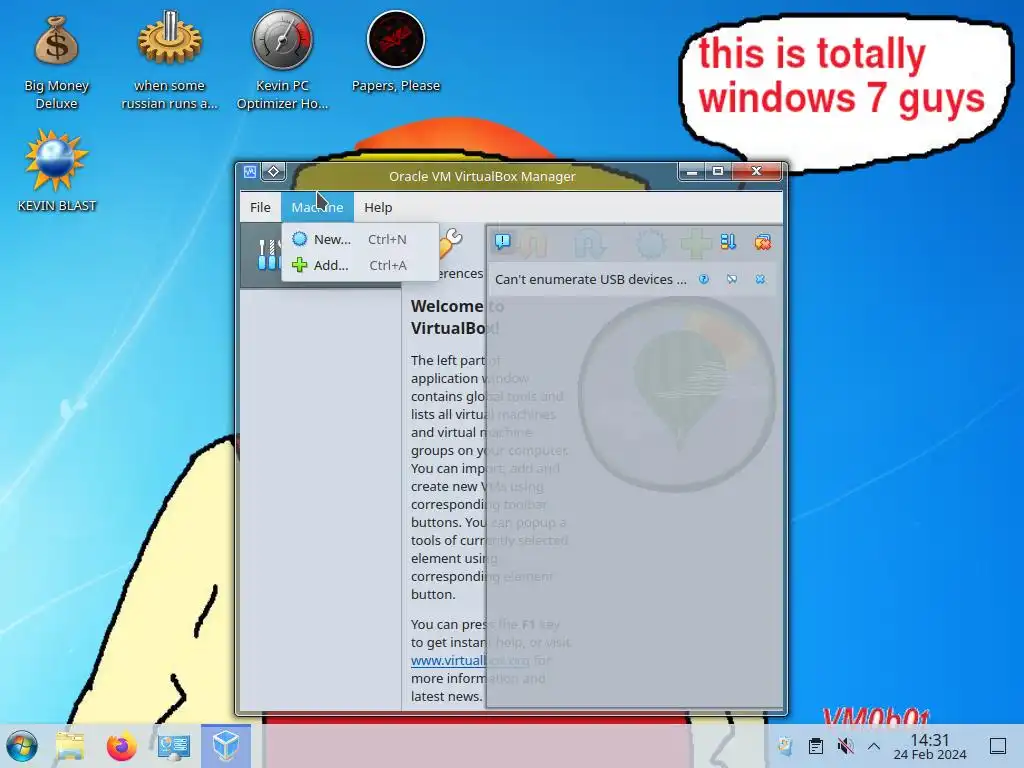
Task: Click the notification center speech-bubble icon
Action: pyautogui.click(x=502, y=242)
